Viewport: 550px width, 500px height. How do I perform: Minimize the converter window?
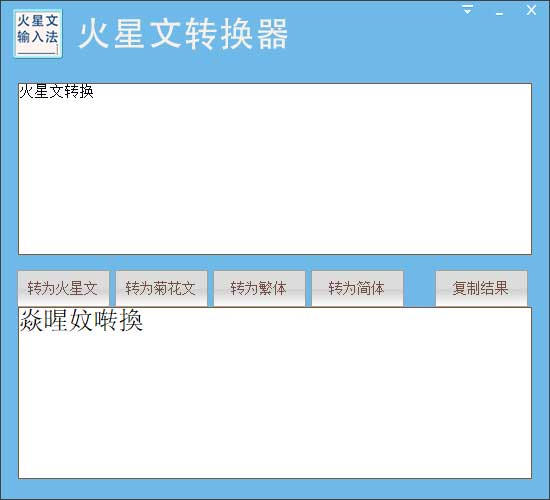coord(499,13)
